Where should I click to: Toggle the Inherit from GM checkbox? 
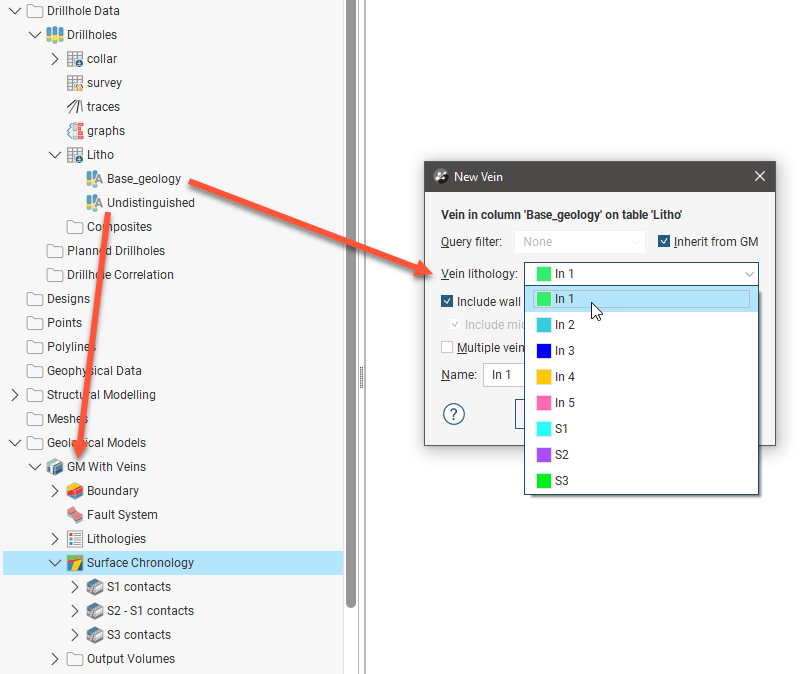click(665, 242)
